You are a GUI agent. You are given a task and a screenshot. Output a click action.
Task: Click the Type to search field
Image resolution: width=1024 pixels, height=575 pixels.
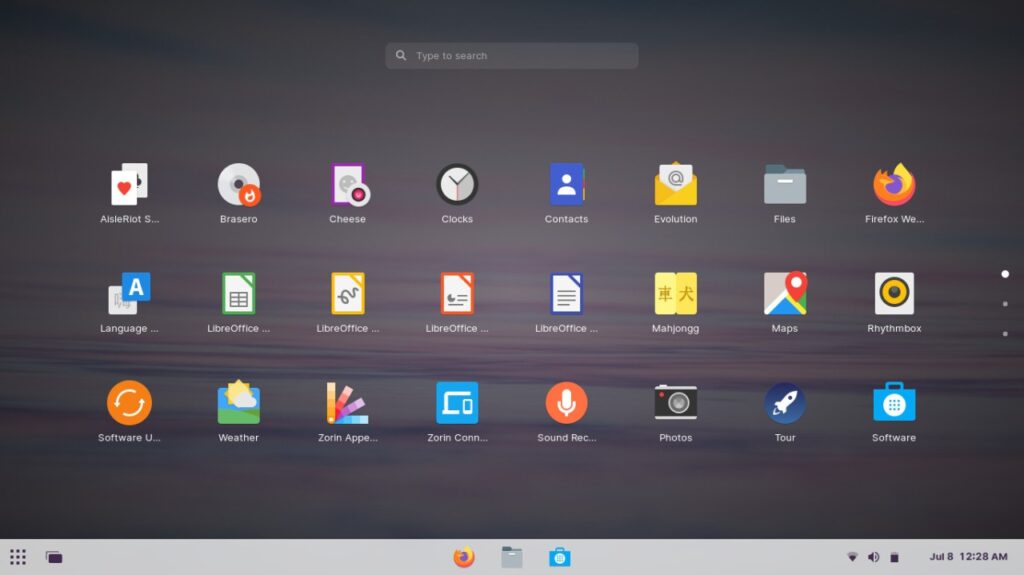point(511,56)
